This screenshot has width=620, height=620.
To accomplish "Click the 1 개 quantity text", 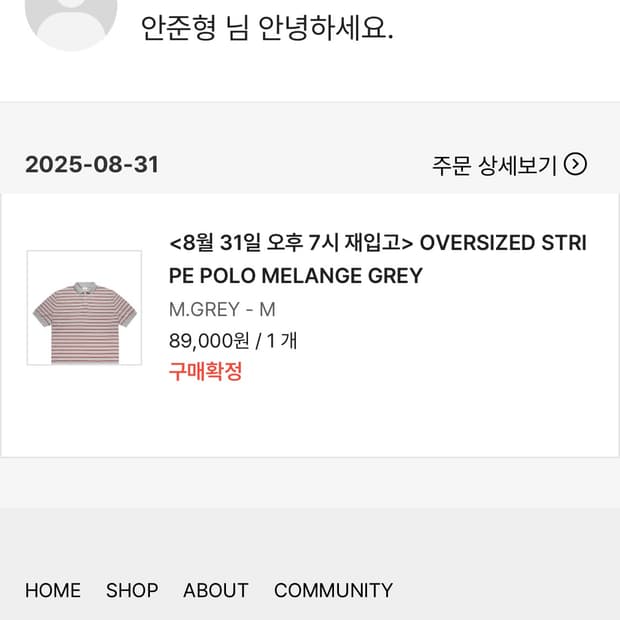I will point(282,341).
